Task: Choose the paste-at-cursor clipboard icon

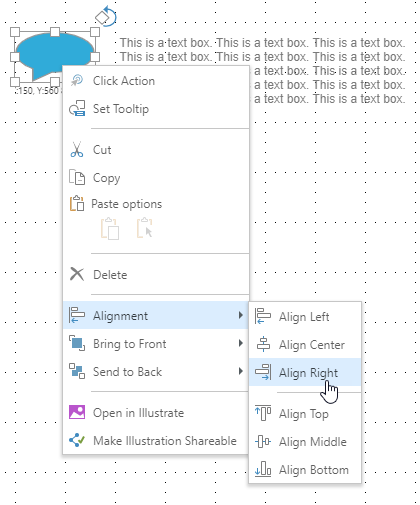Action: 145,228
